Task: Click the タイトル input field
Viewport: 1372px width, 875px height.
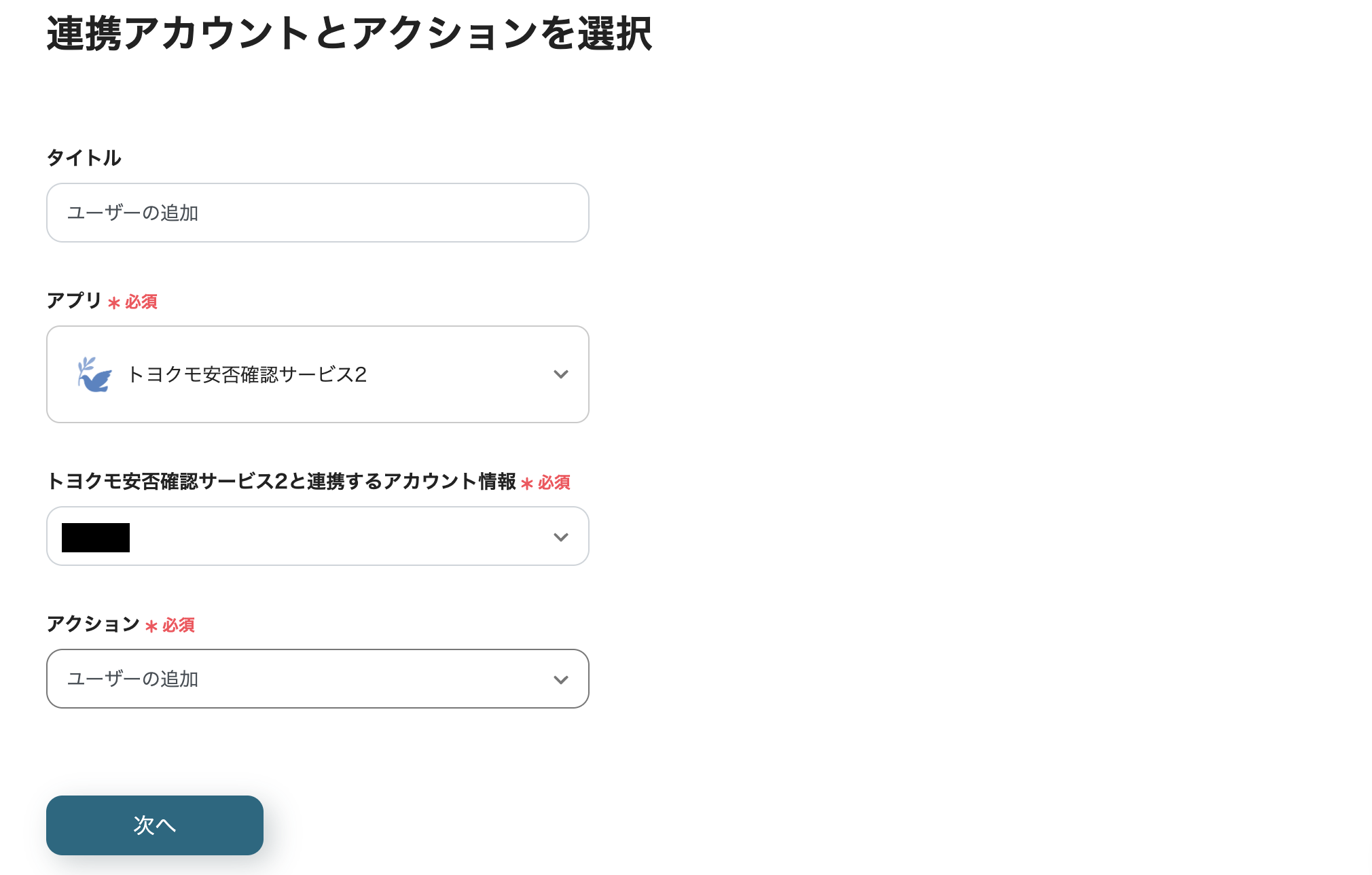Action: (317, 213)
